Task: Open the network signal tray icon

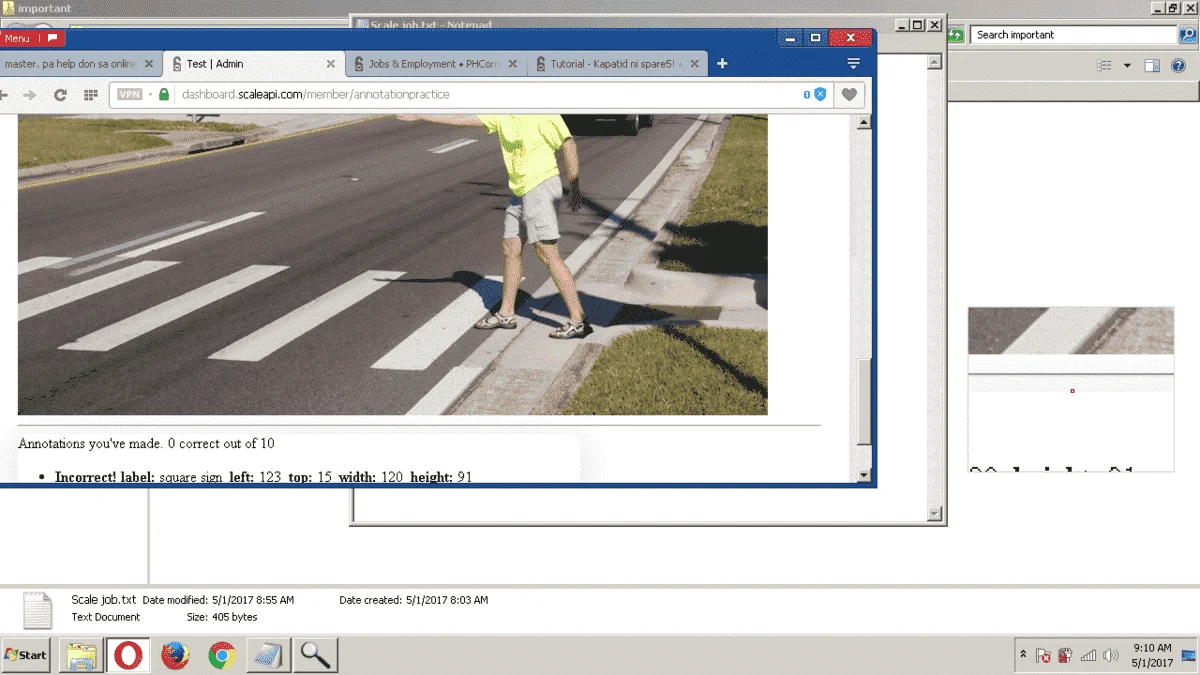Action: click(x=1088, y=656)
